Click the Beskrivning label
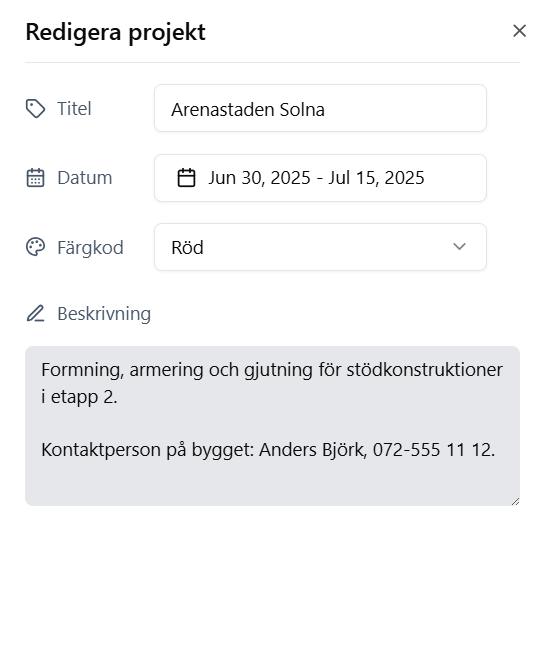 104,314
